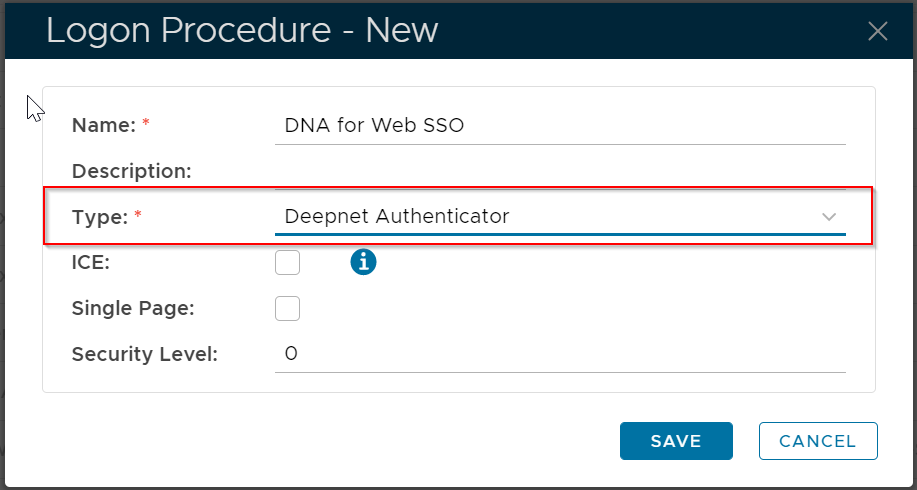Click the Name label
This screenshot has height=490, width=917.
[x=103, y=126]
